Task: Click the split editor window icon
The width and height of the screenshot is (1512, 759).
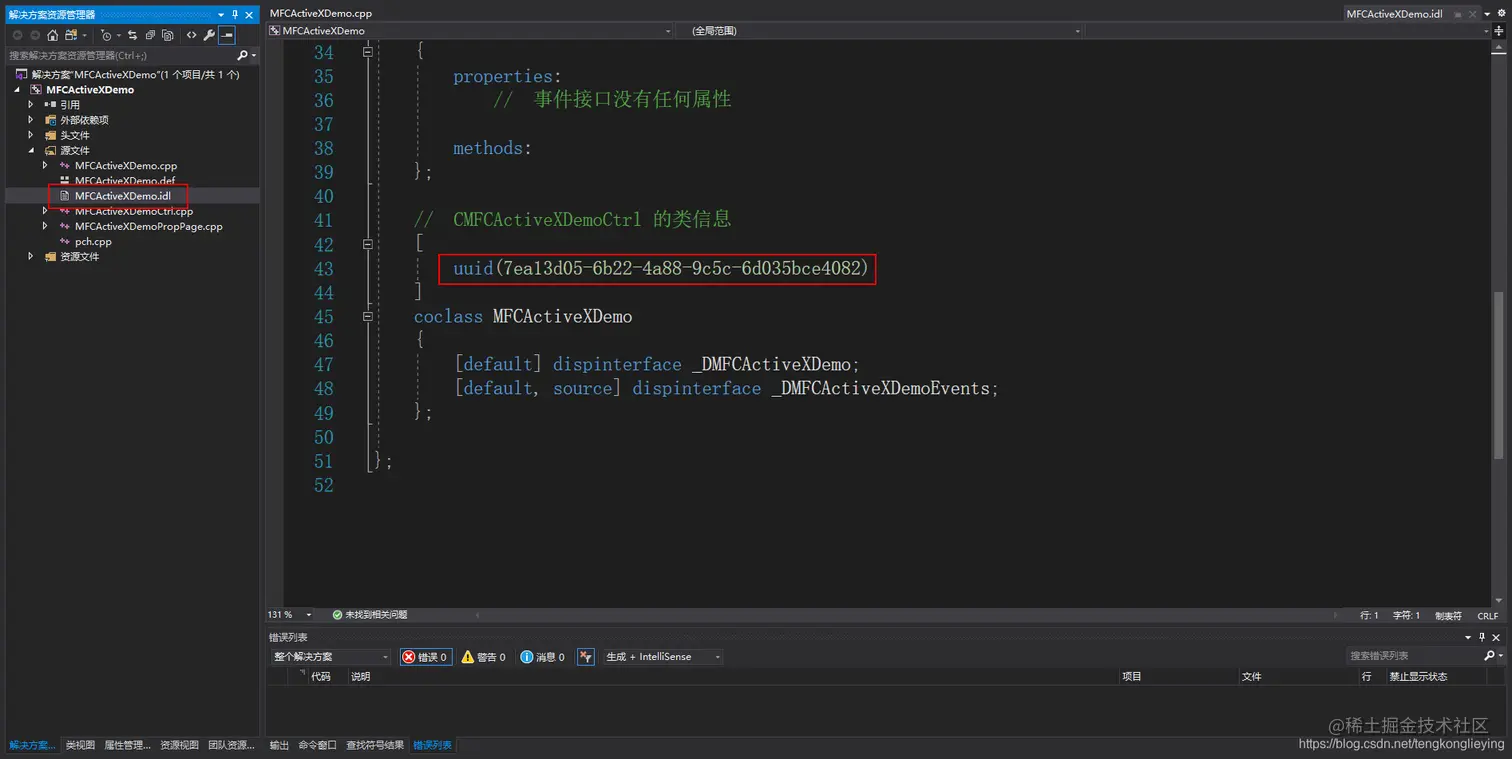Action: 1499,31
